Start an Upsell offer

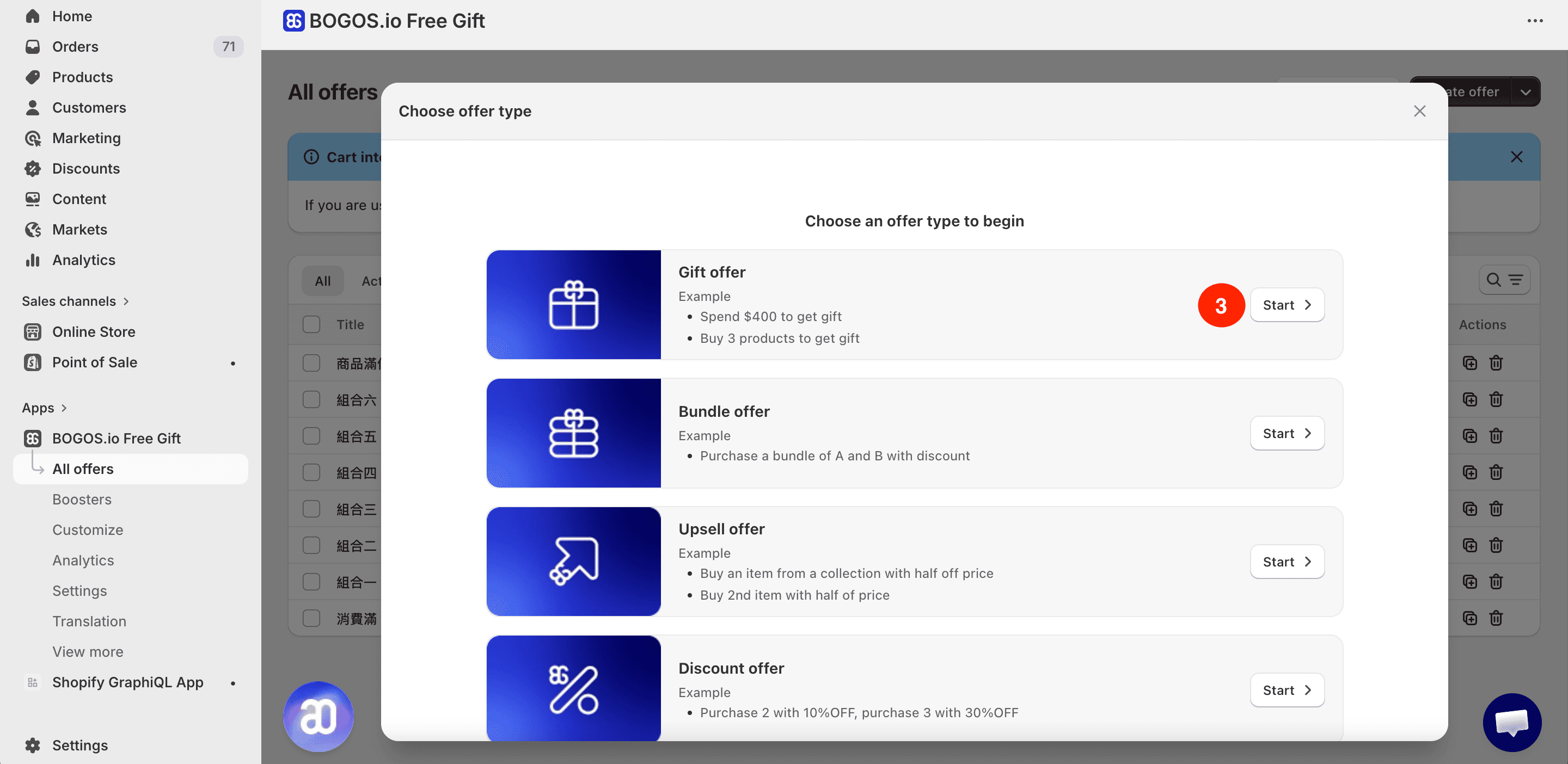click(x=1287, y=562)
